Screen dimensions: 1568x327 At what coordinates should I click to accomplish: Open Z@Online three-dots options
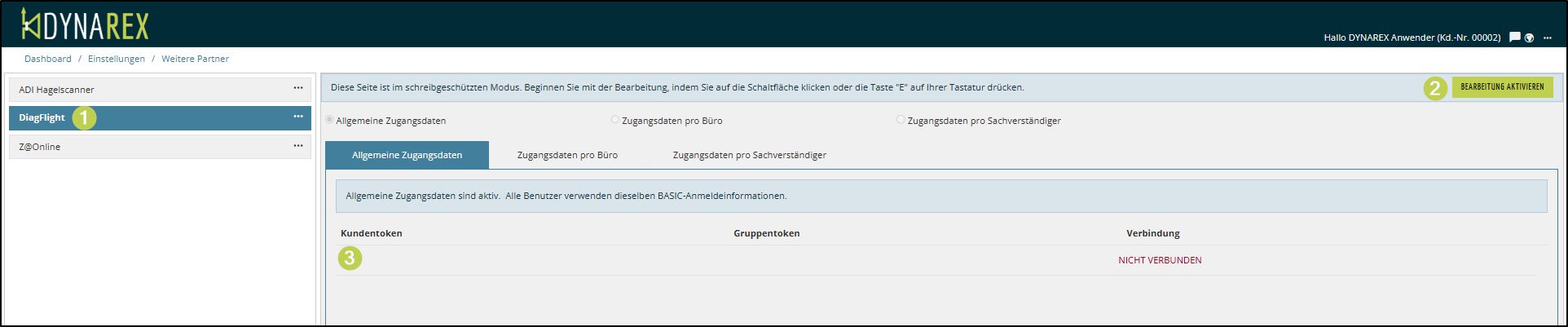click(x=298, y=146)
